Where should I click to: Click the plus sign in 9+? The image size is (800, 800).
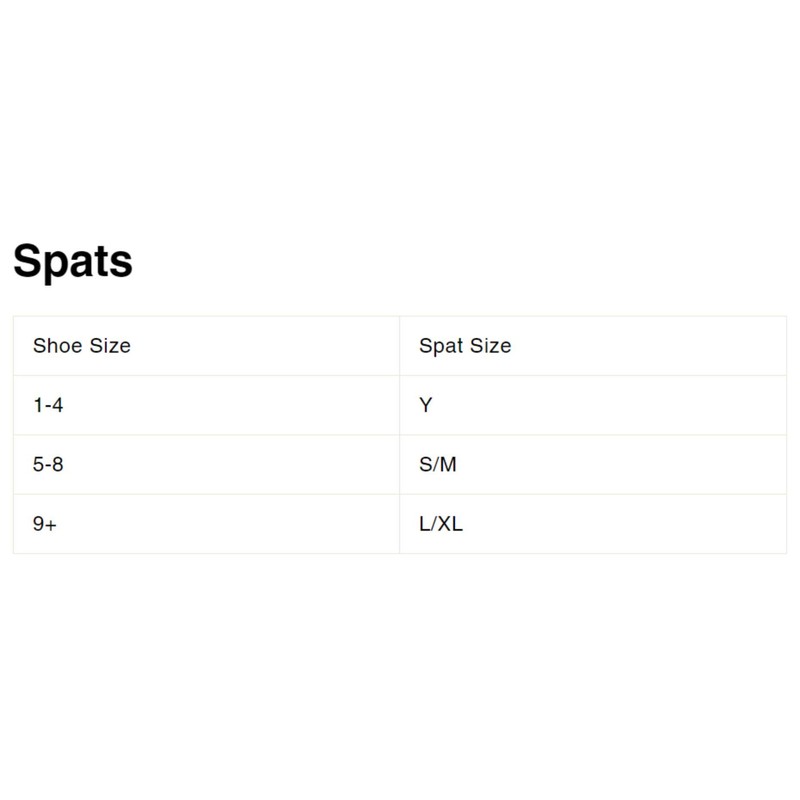(50, 524)
